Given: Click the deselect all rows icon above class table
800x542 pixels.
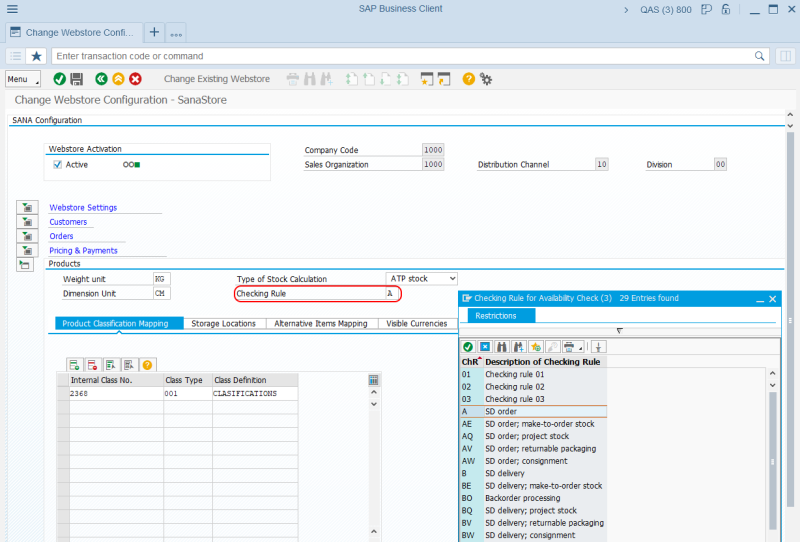Looking at the screenshot, I should tap(129, 365).
